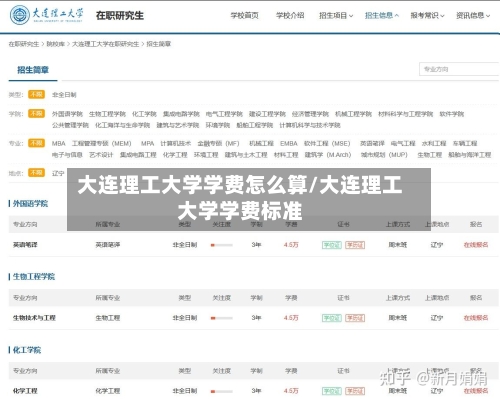Image resolution: width=500 pixels, height=399 pixels.
Task: Open 大连理工大学在职研究生 breadcrumb link
Action: pyautogui.click(x=105, y=44)
